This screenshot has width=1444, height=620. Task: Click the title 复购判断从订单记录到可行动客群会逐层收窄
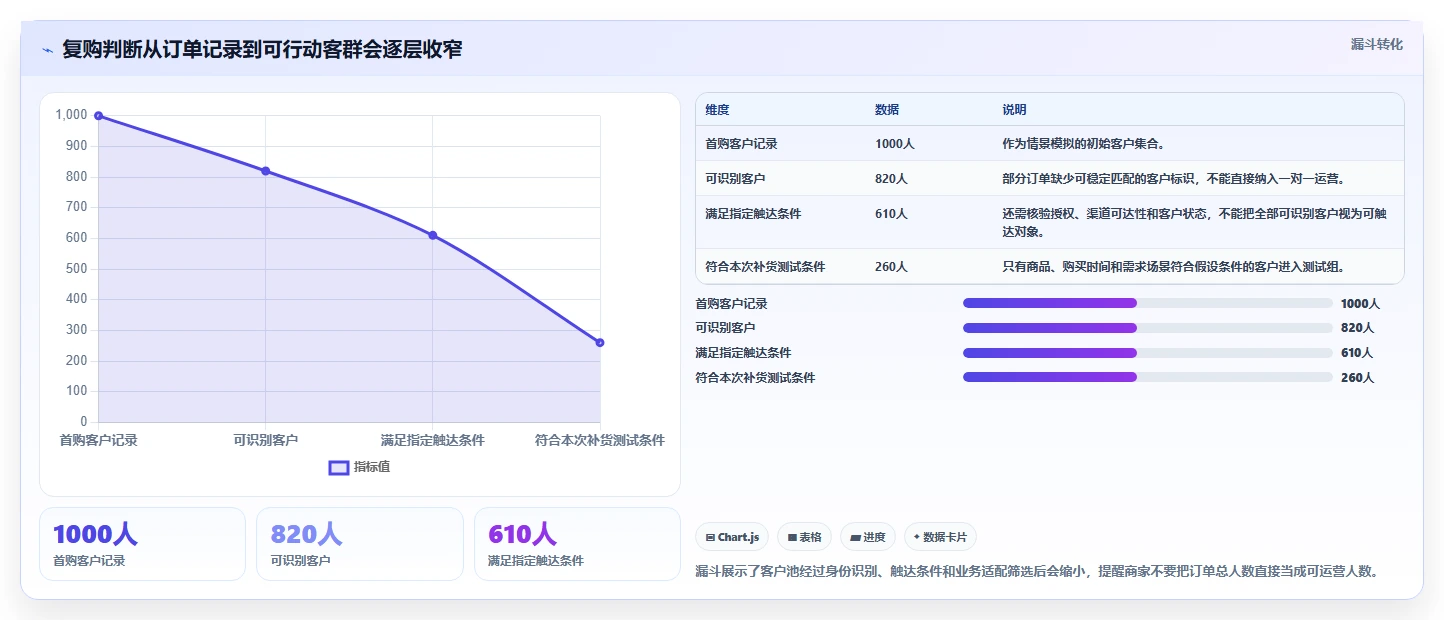[x=262, y=49]
